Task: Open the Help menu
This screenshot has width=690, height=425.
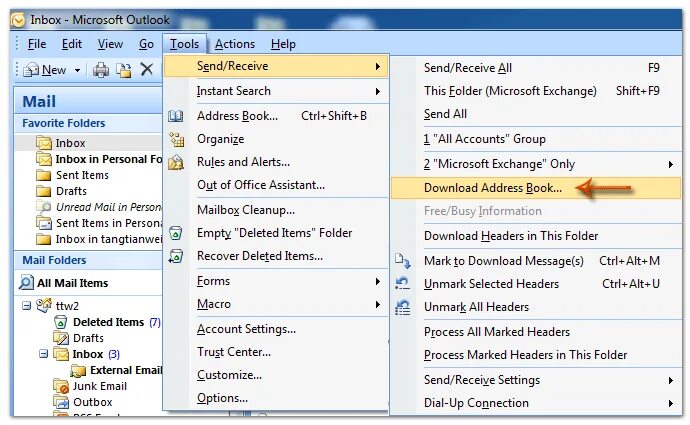Action: 283,44
